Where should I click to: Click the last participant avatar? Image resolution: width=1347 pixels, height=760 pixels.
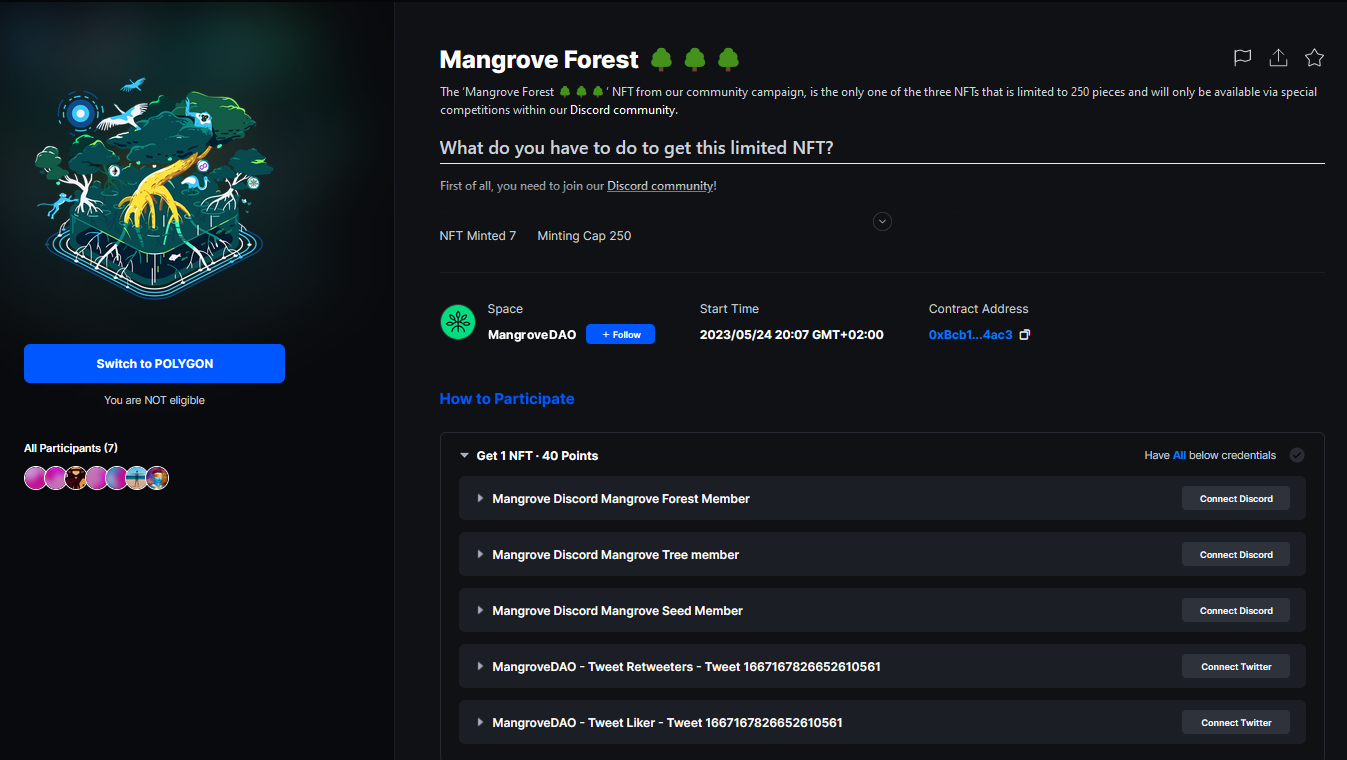click(x=158, y=478)
